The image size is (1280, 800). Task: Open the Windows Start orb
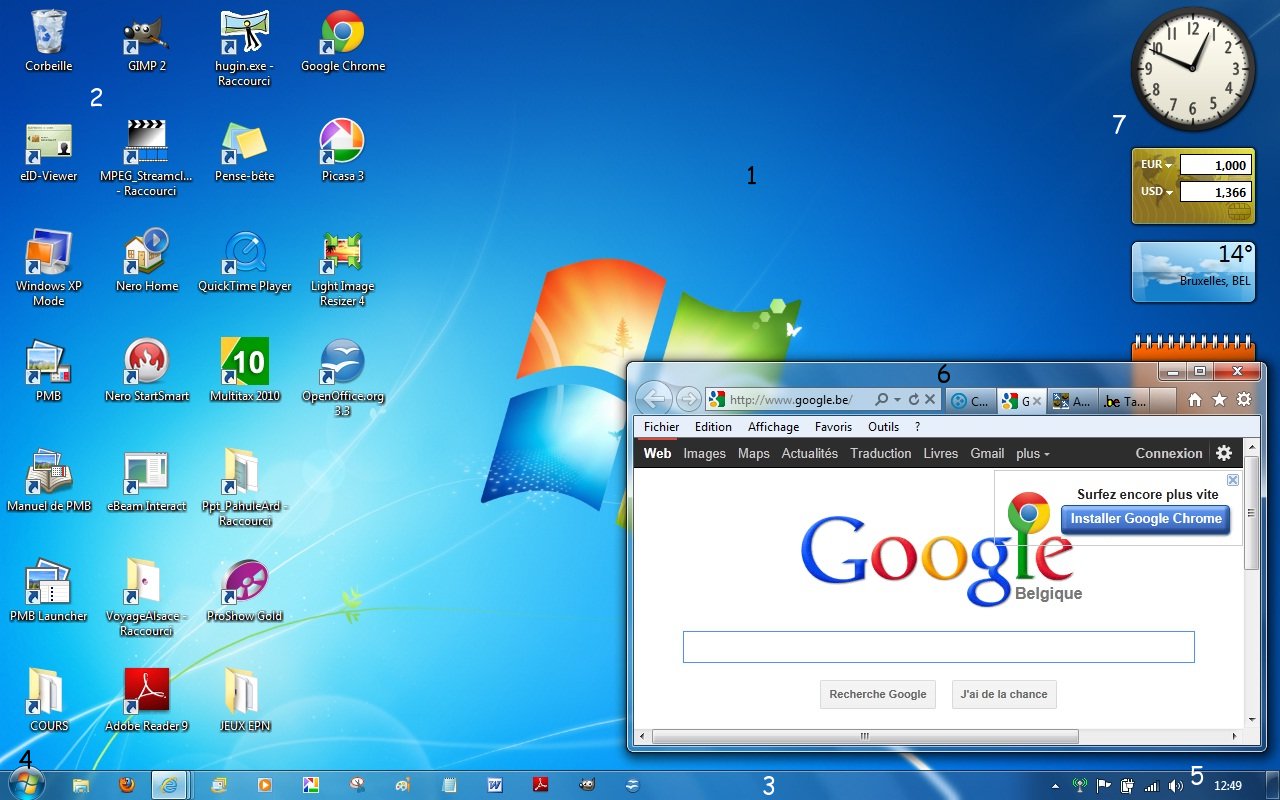click(27, 785)
